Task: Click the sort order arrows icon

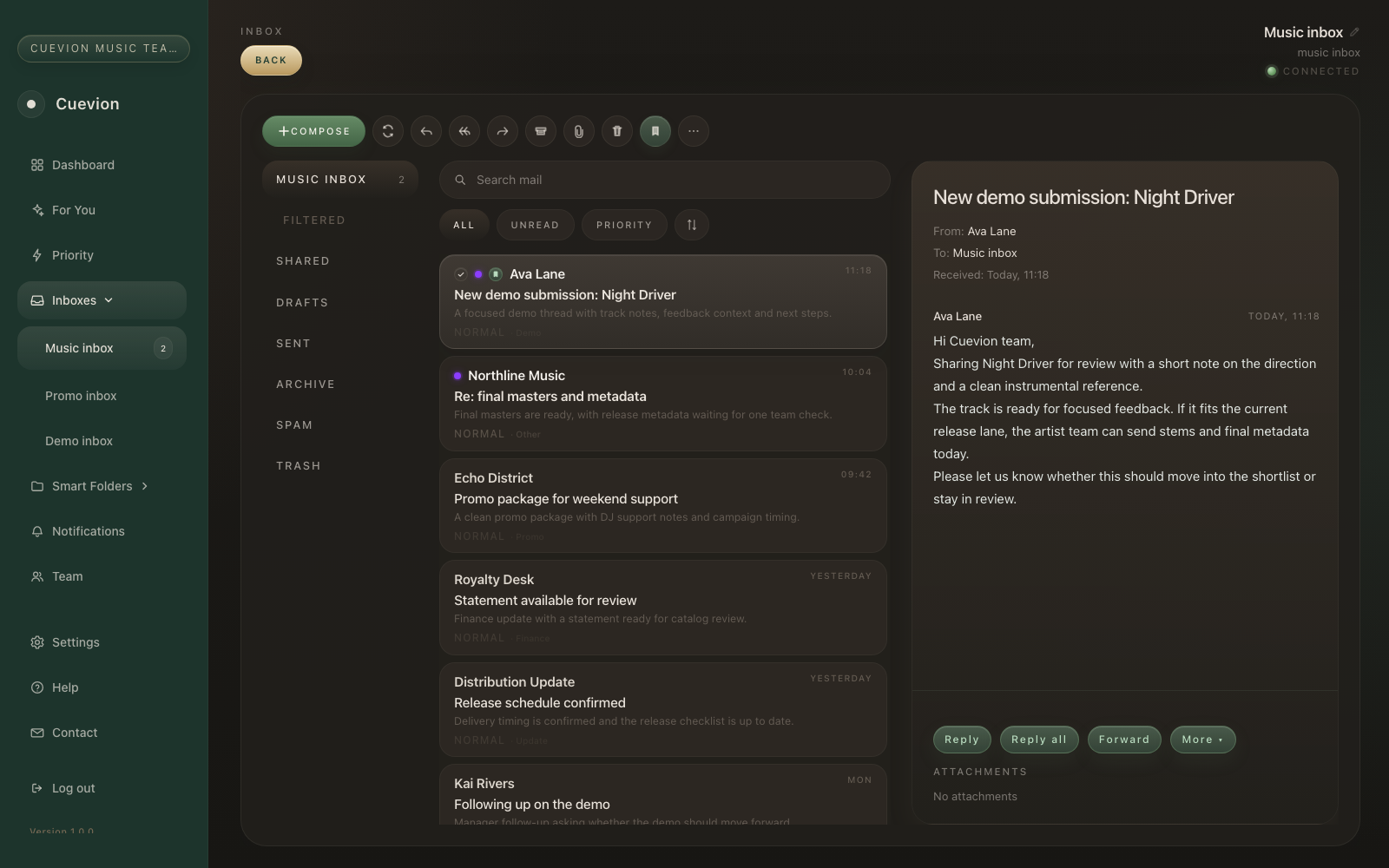Action: 692,225
